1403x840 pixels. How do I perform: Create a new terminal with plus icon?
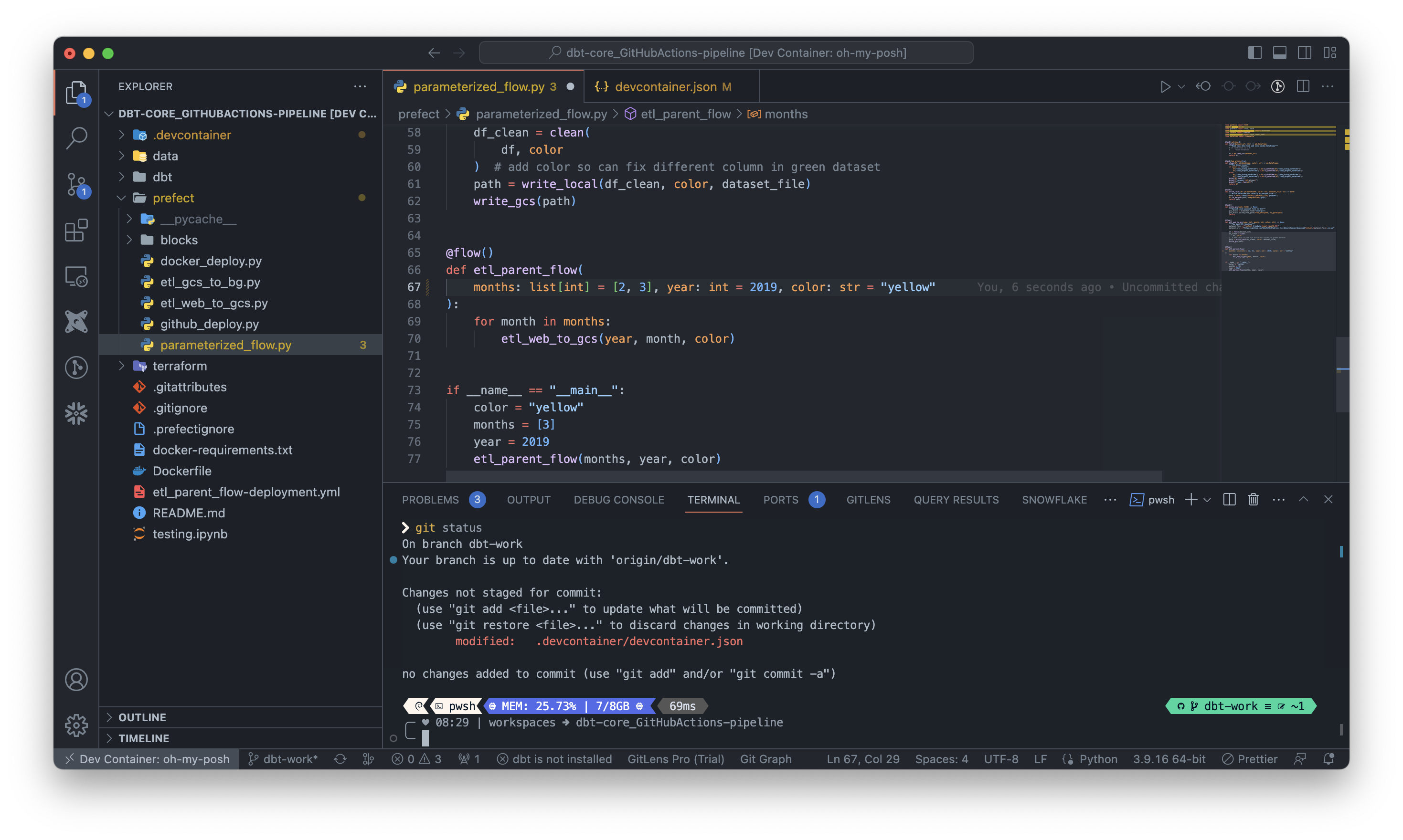coord(1190,499)
